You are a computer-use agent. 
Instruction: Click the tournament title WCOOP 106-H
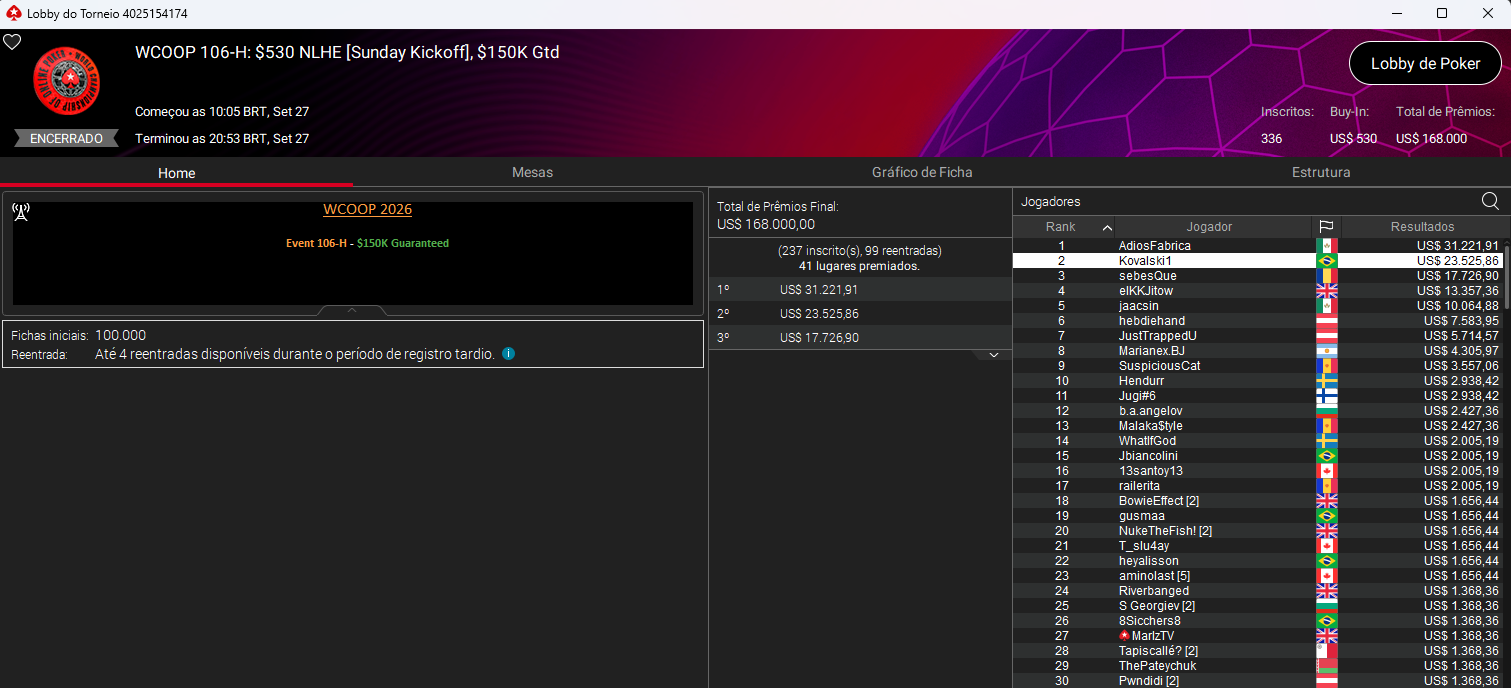[347, 53]
